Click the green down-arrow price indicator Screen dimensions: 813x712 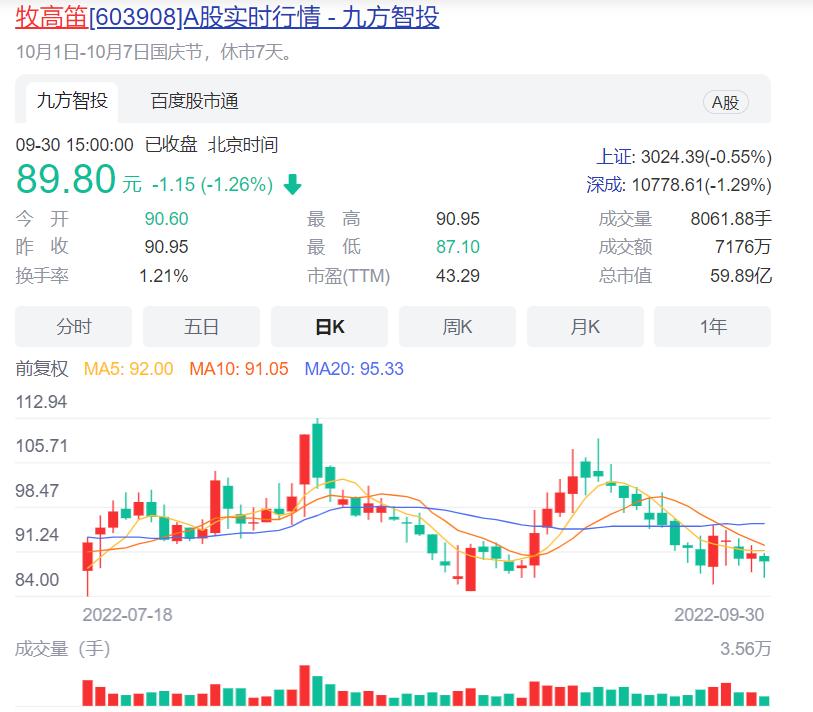292,184
